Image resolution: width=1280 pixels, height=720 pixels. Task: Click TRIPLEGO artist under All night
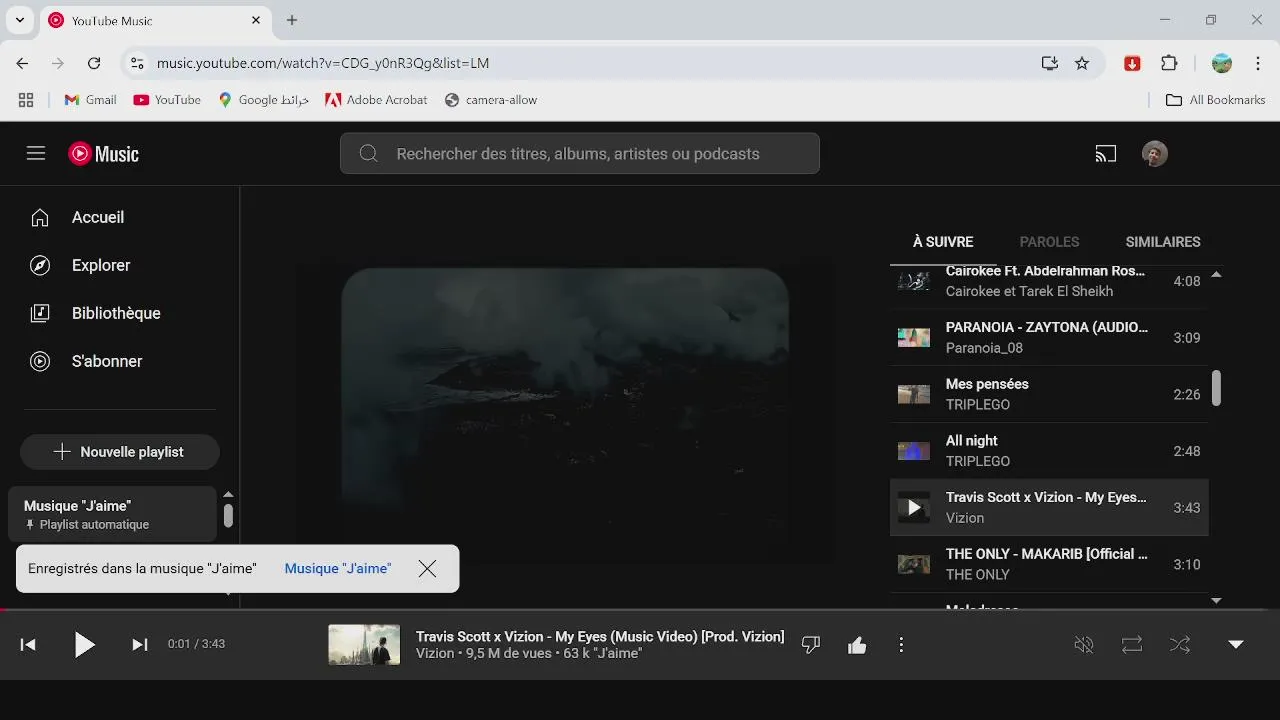click(978, 461)
